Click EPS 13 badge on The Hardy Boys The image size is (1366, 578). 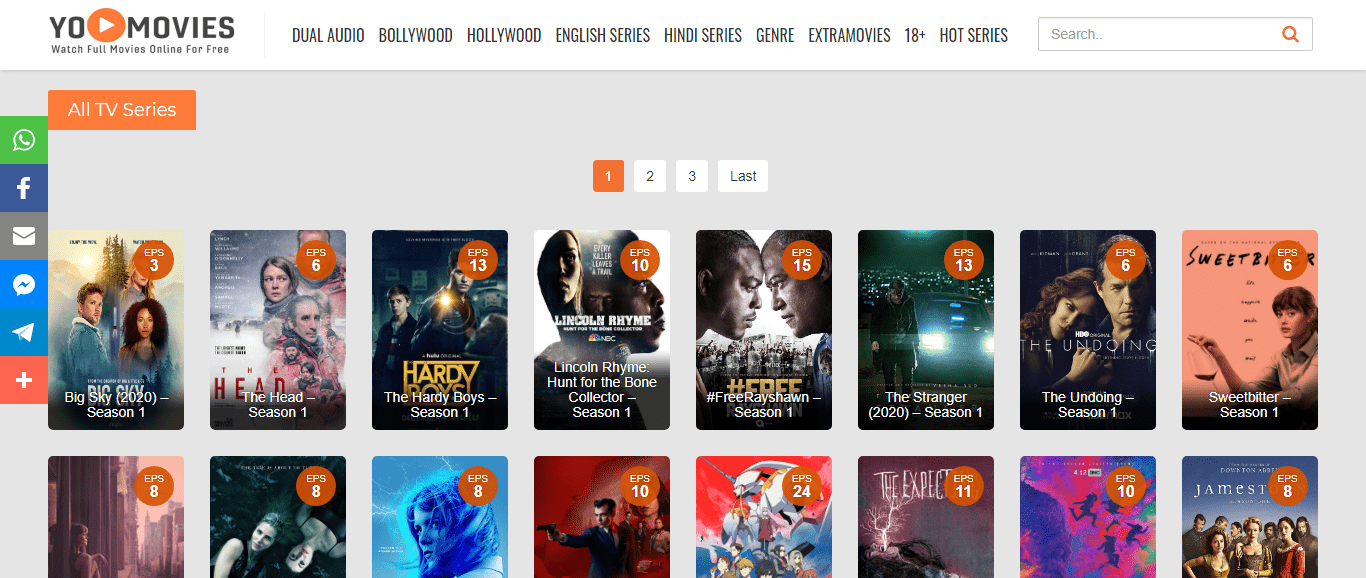point(478,260)
